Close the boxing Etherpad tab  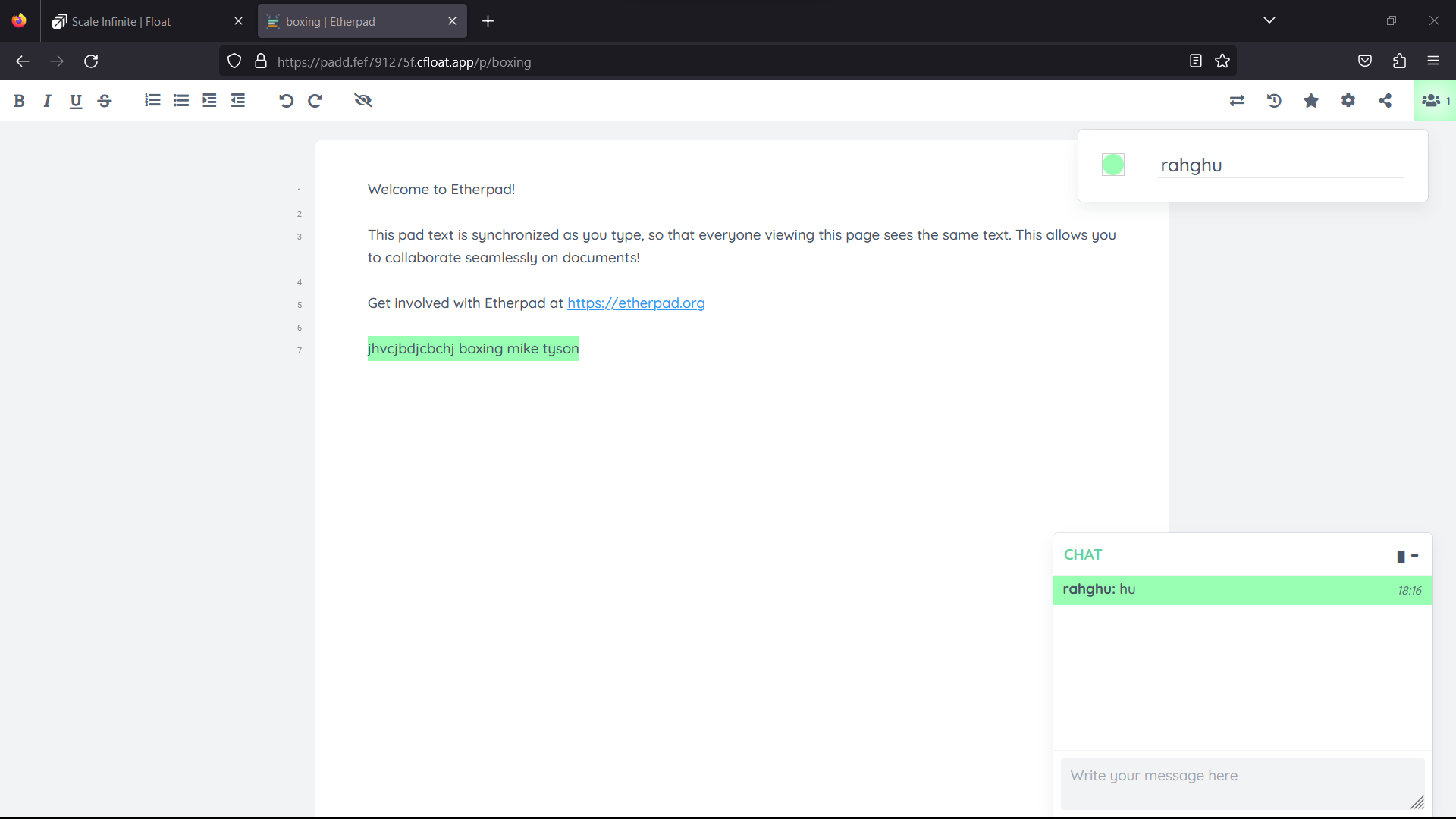tap(452, 21)
